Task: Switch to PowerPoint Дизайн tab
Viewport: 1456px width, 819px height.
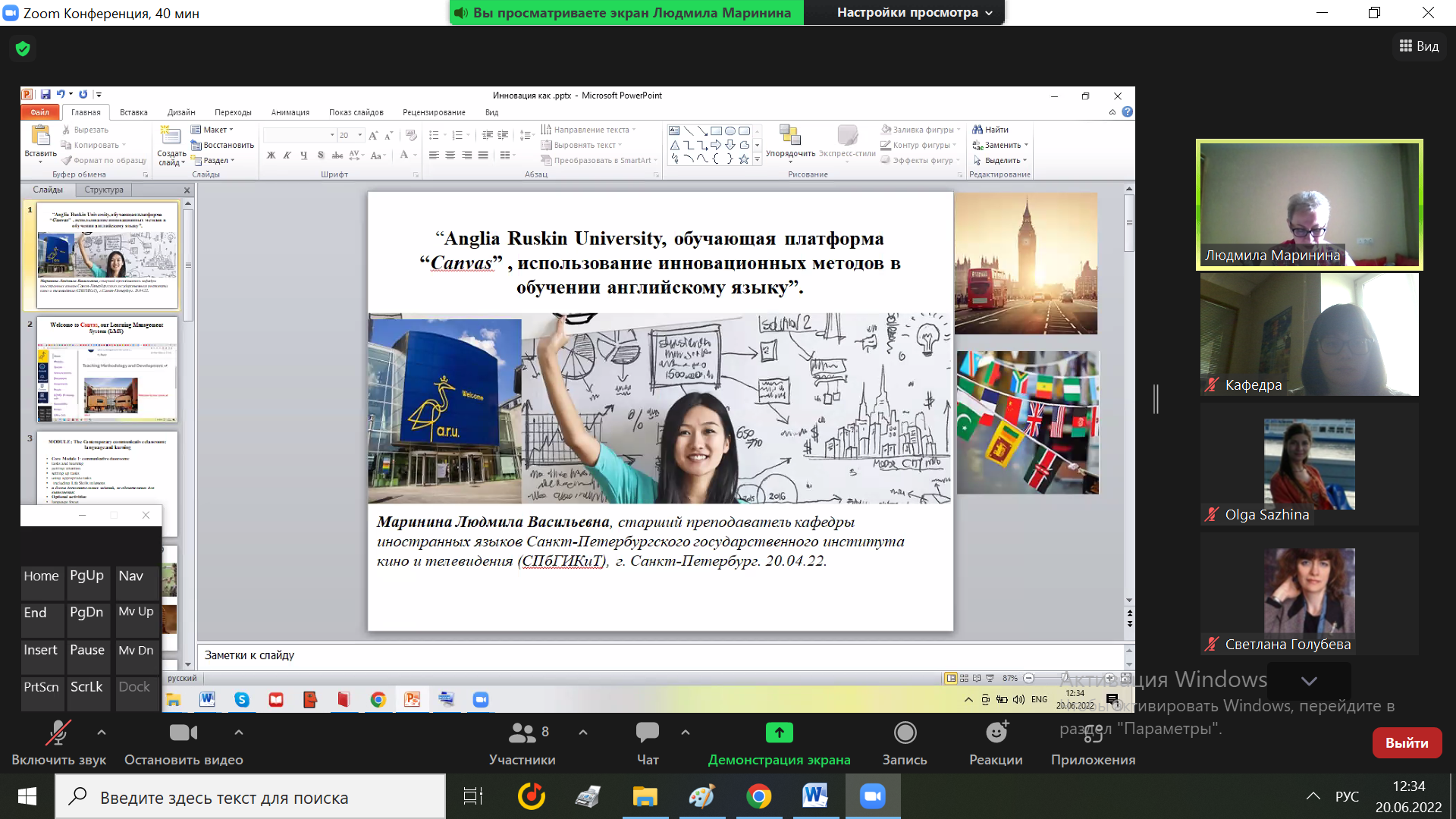Action: (x=181, y=112)
